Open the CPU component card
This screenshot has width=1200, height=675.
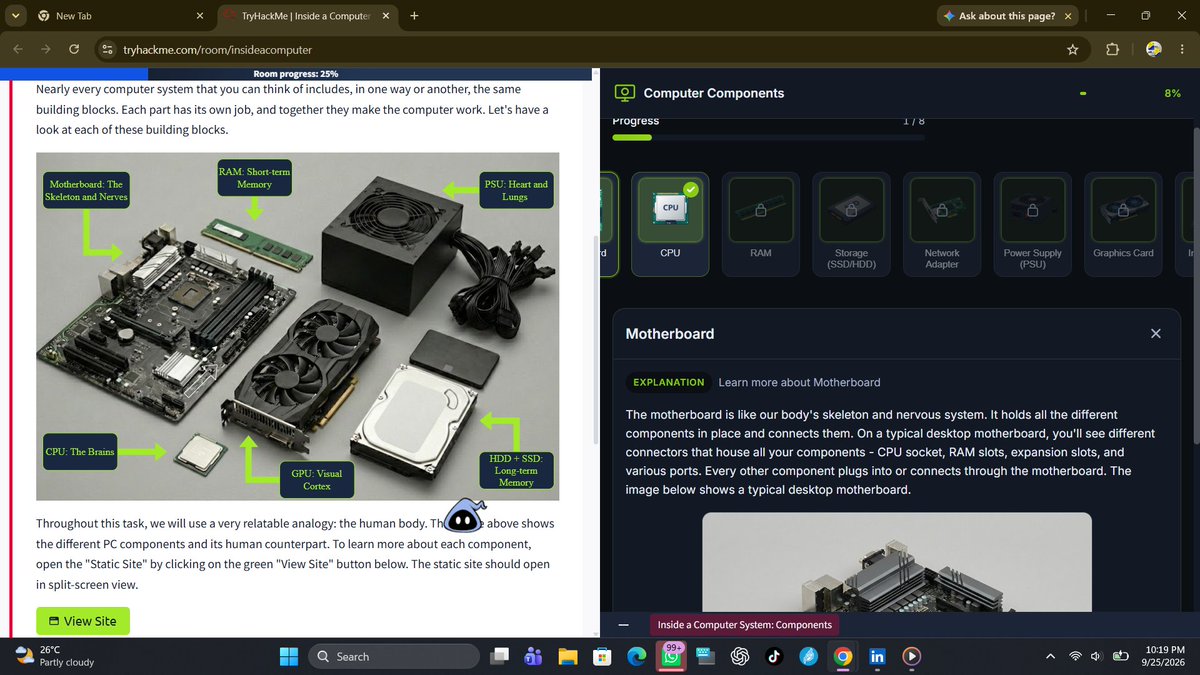670,224
